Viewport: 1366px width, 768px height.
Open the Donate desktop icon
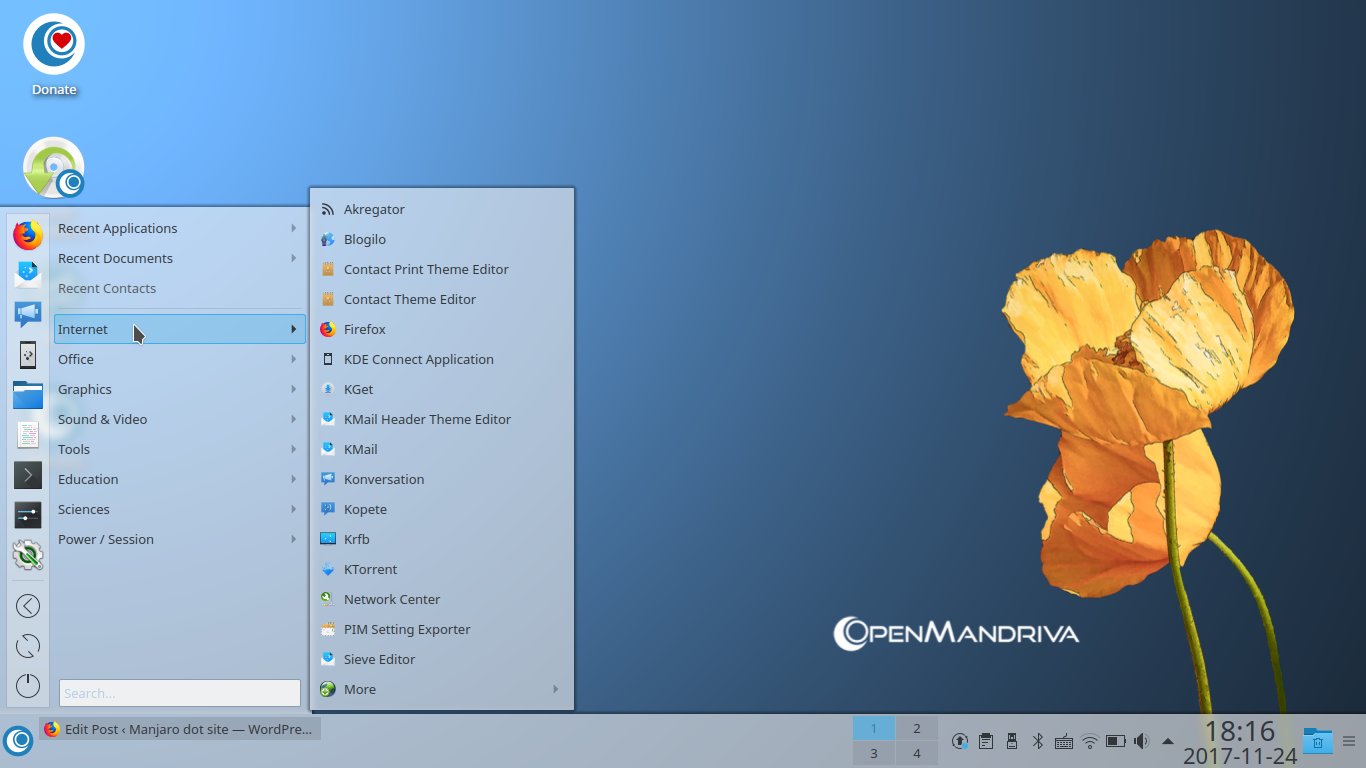pyautogui.click(x=54, y=55)
